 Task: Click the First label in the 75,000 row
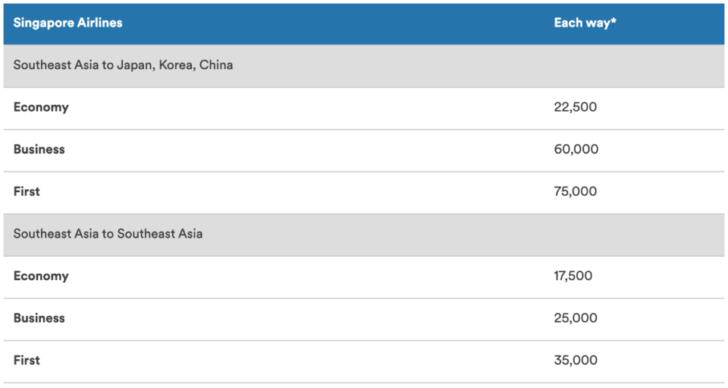point(26,192)
